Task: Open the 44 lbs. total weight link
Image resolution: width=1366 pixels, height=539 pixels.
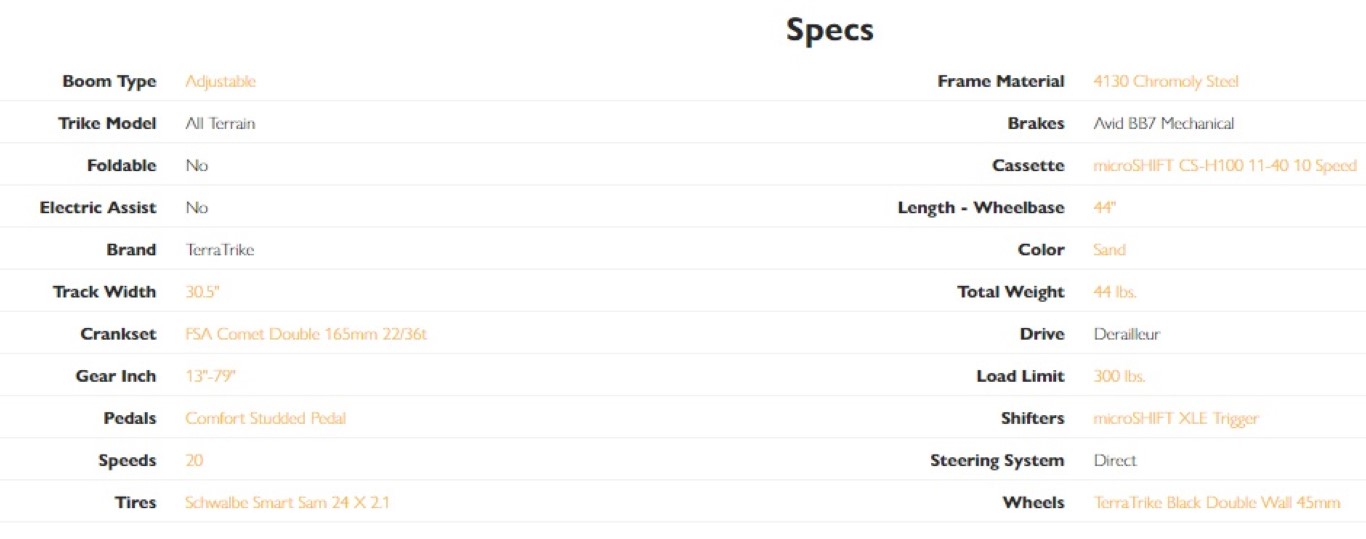Action: [x=1114, y=291]
